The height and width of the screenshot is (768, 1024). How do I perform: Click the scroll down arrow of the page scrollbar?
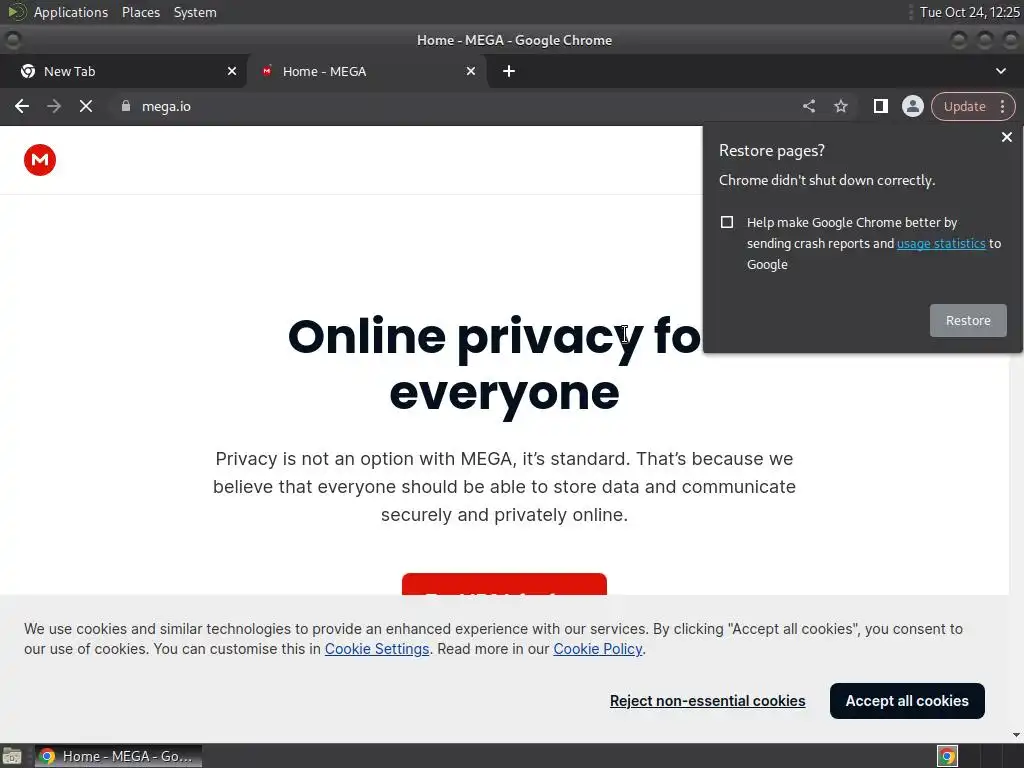coord(1016,735)
